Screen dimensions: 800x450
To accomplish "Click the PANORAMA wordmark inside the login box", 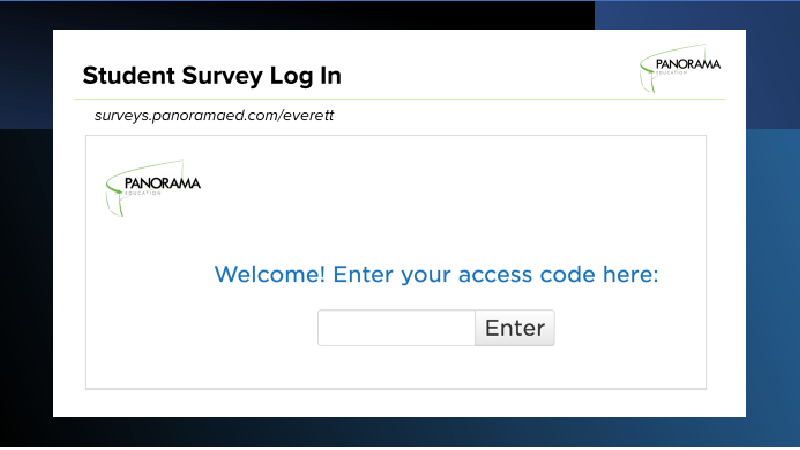I will pos(163,183).
